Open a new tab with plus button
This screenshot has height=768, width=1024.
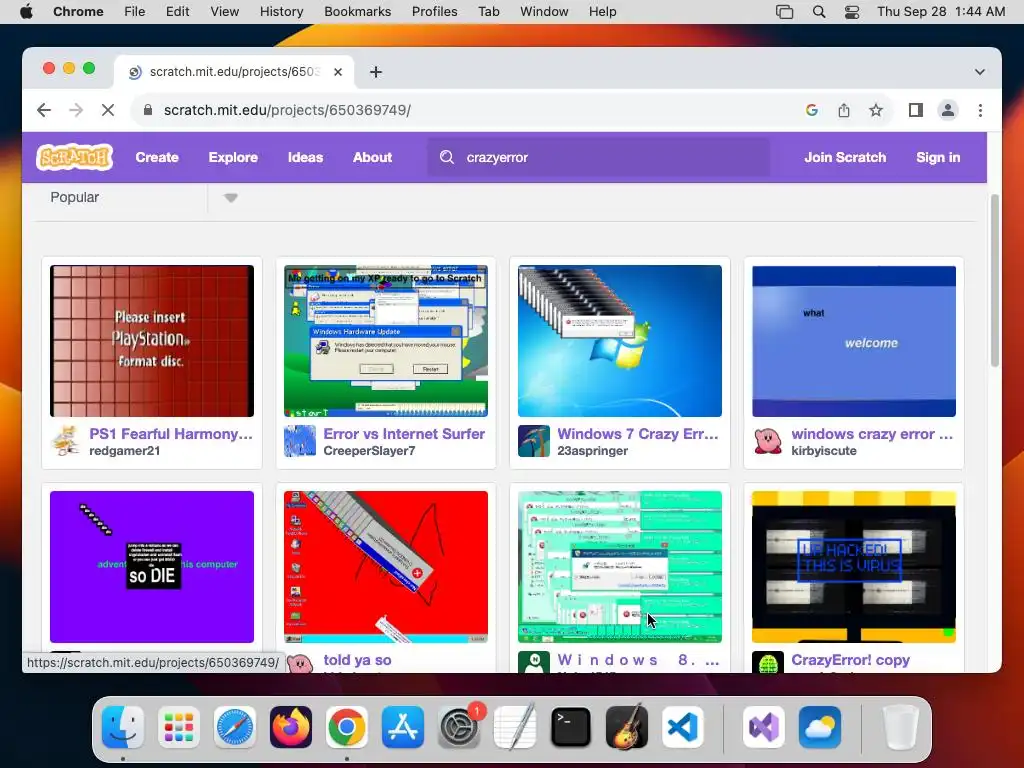coord(376,72)
